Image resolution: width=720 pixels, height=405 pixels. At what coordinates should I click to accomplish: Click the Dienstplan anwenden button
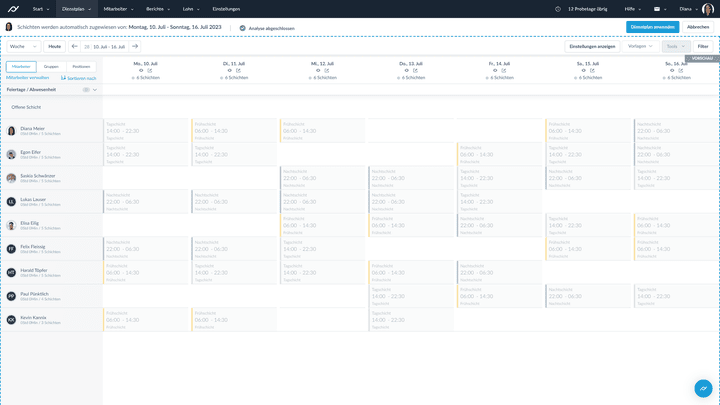[652, 27]
